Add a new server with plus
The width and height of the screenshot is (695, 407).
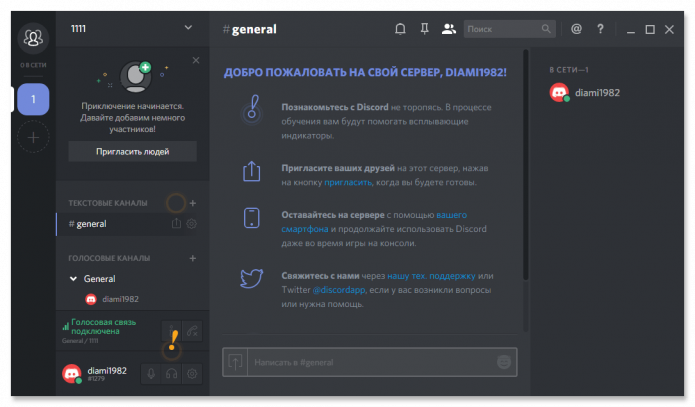tap(33, 137)
